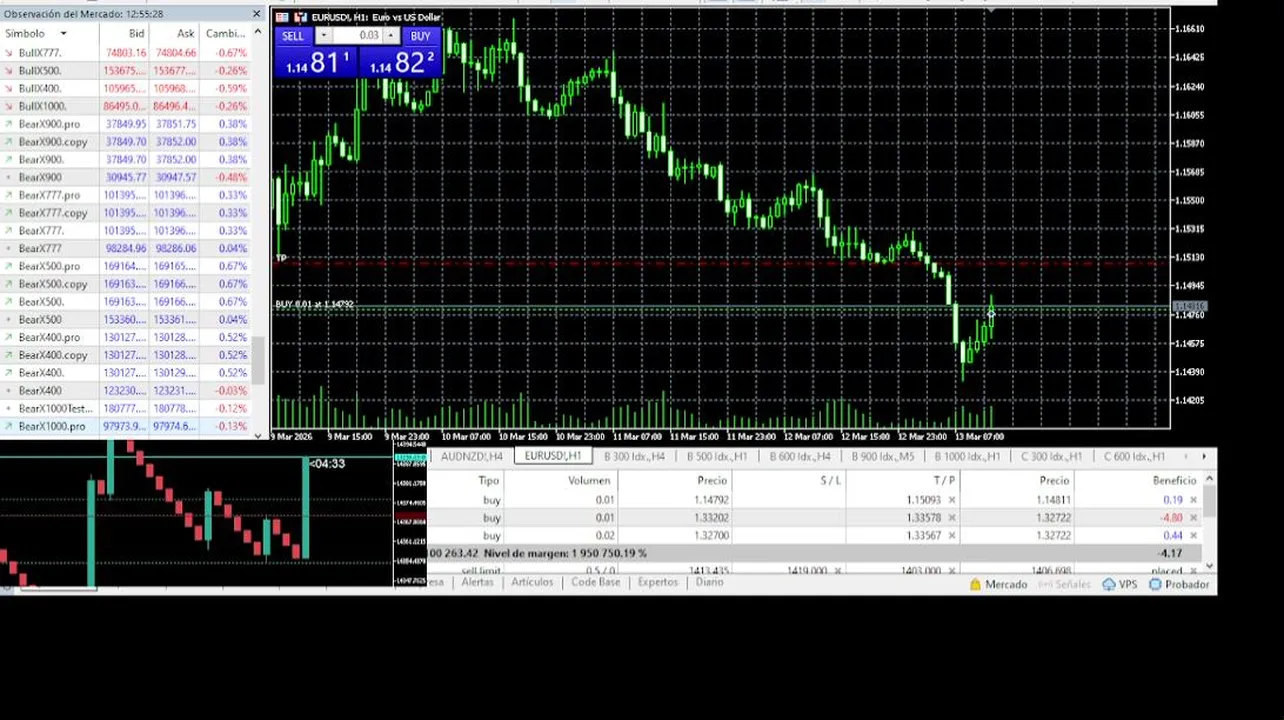
Task: Close the Market Watch panel
Action: (256, 14)
